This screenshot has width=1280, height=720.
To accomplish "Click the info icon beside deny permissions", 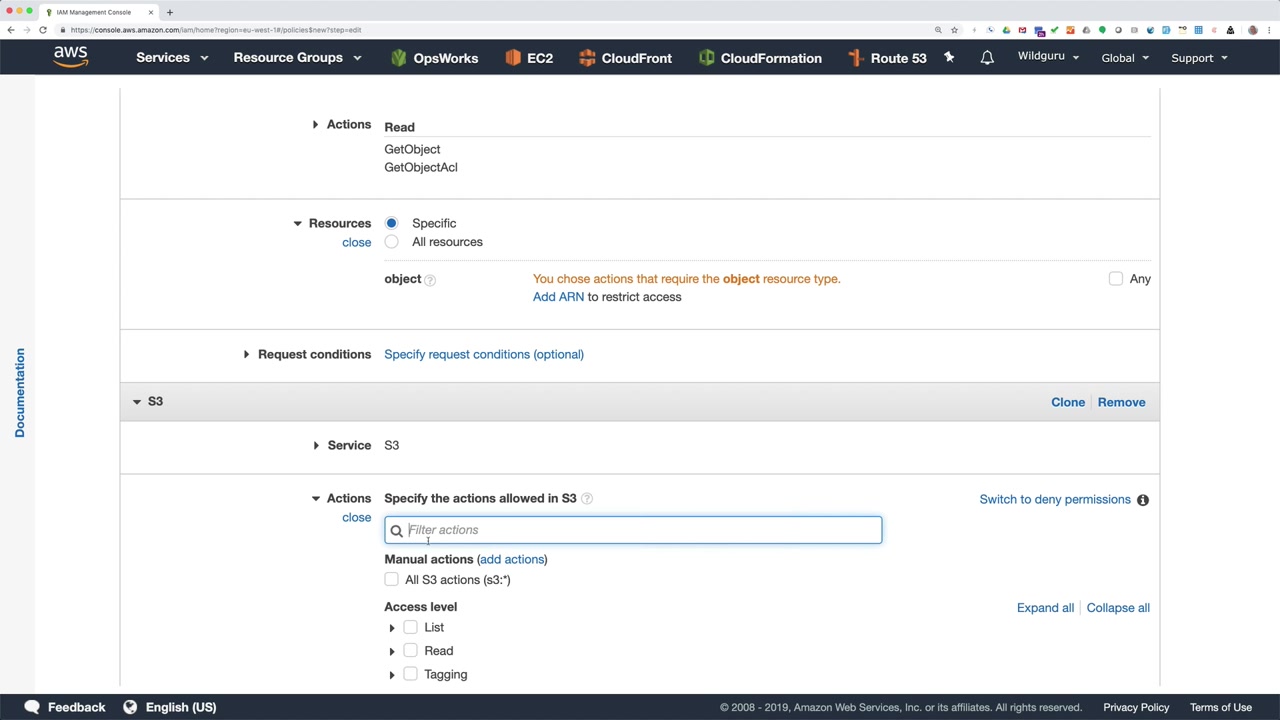I will 1143,500.
